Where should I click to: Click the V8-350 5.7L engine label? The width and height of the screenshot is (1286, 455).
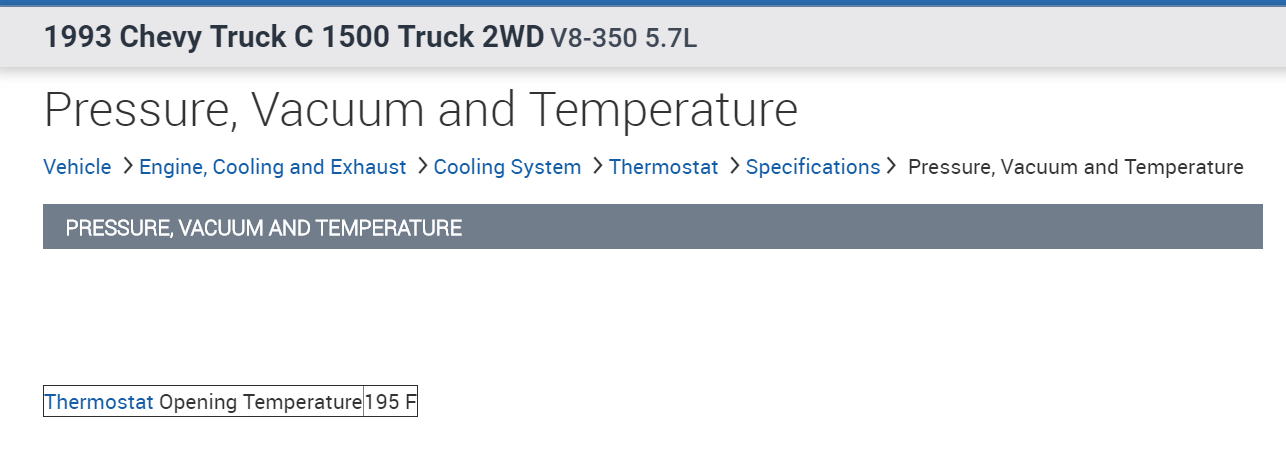[623, 38]
